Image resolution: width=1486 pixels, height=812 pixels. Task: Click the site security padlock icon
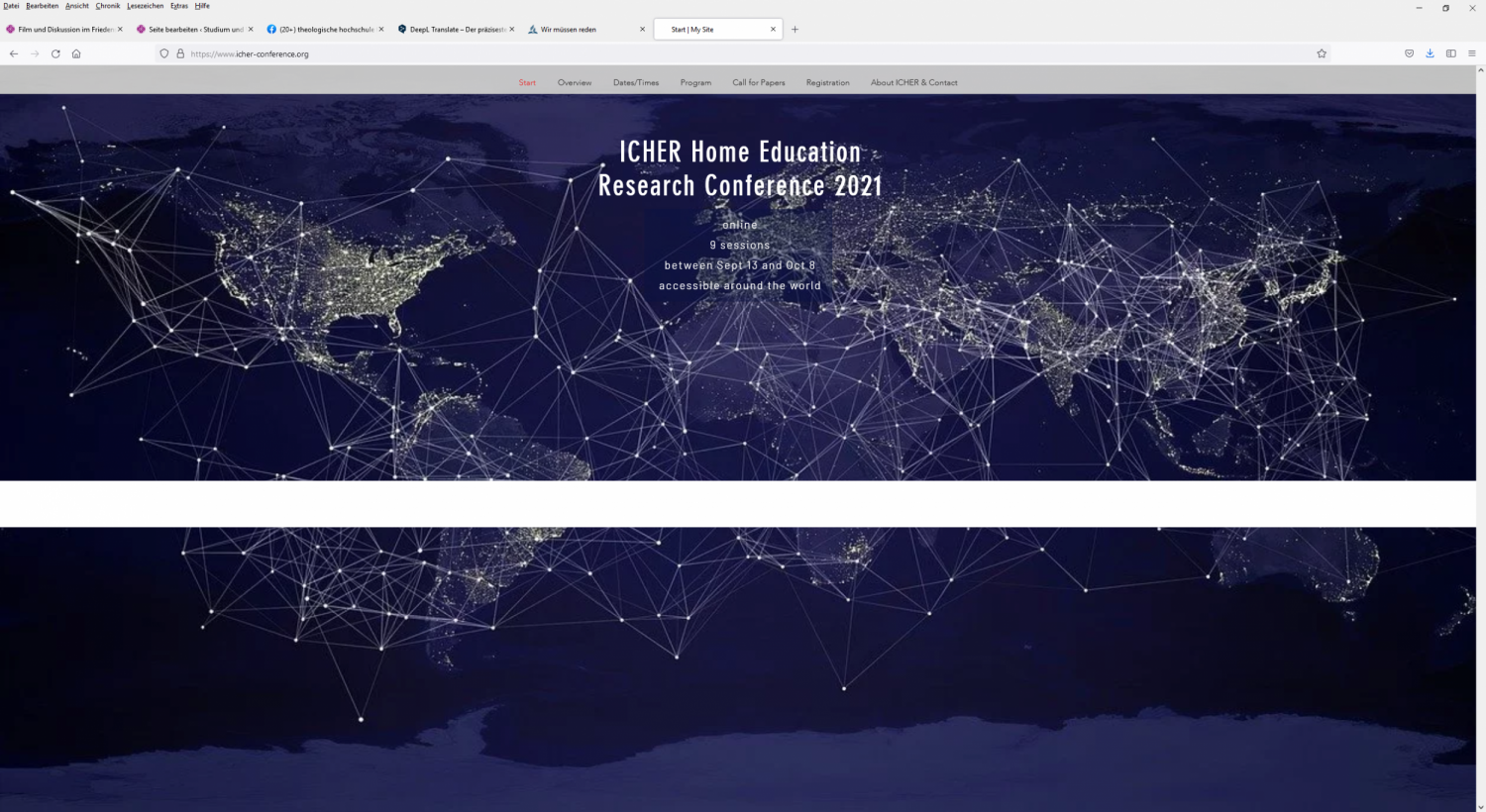180,53
